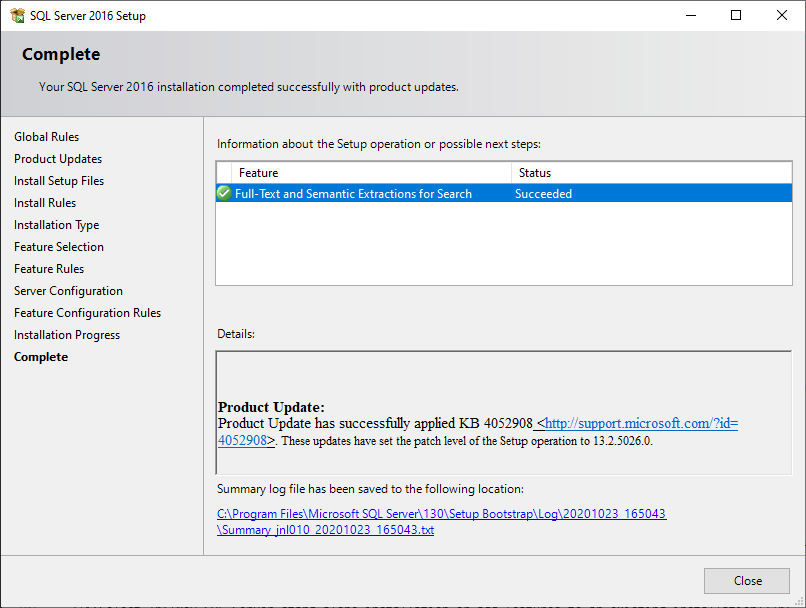Click the SQL Server Setup title bar icon
This screenshot has width=806, height=608.
[x=17, y=15]
